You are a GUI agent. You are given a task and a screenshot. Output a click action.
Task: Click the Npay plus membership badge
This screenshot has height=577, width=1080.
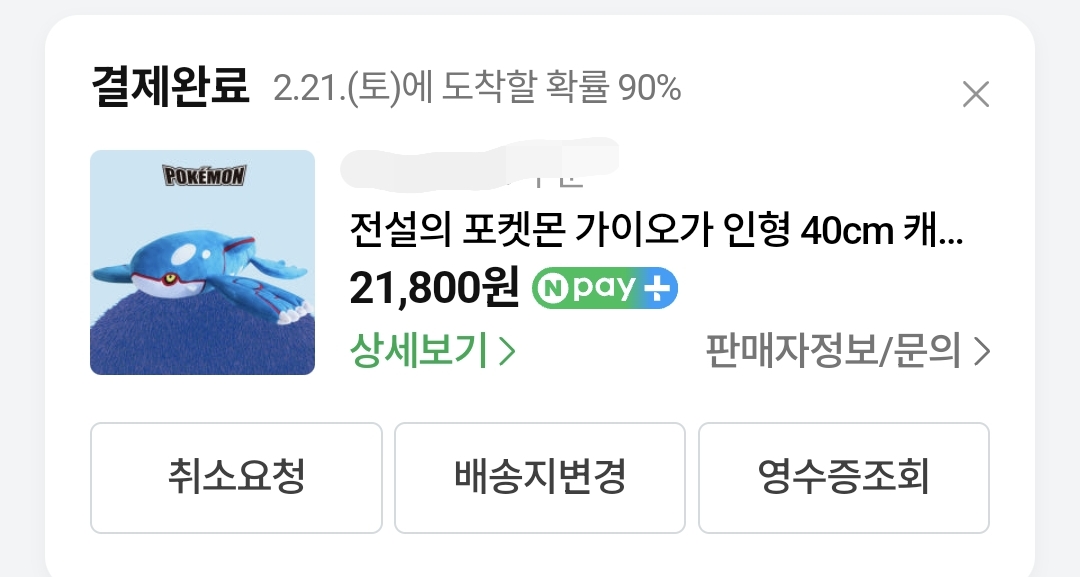(x=605, y=288)
